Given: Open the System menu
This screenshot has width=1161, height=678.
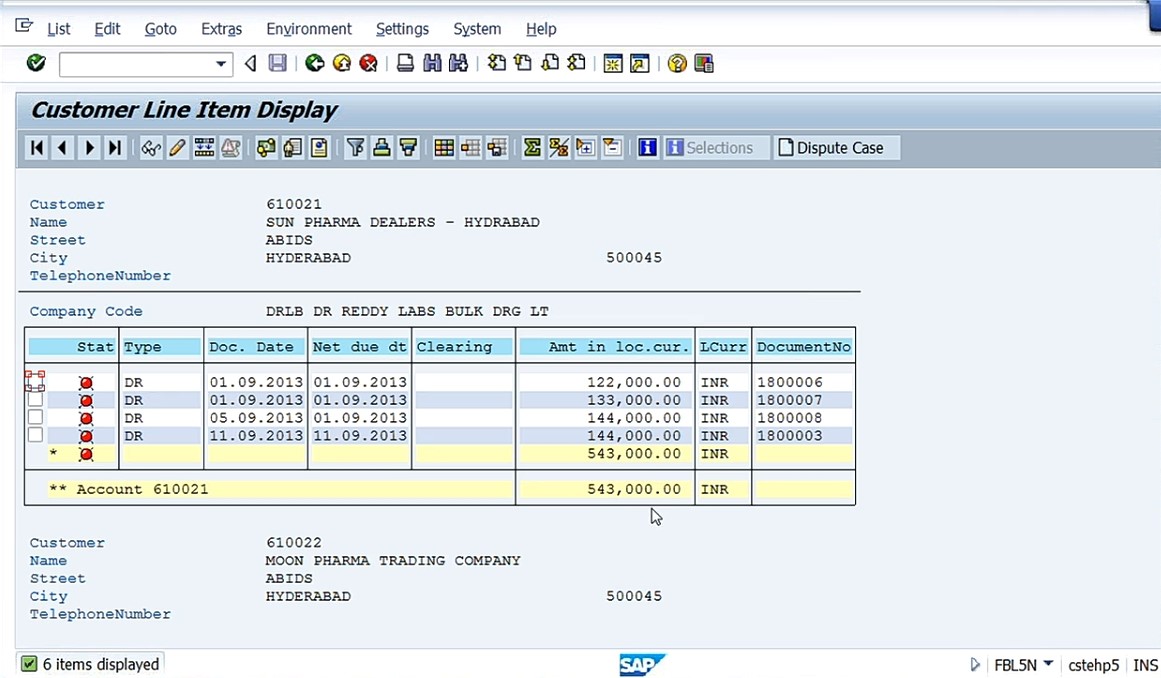Looking at the screenshot, I should (477, 29).
